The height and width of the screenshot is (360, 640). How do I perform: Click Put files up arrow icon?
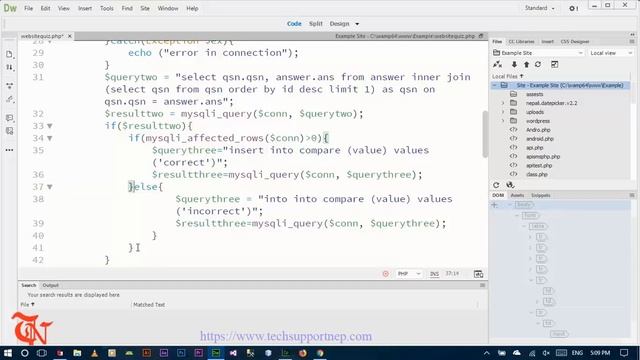(526, 64)
